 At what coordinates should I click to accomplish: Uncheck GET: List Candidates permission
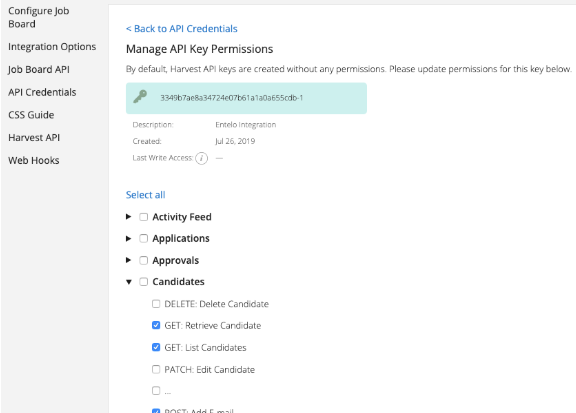(x=156, y=348)
